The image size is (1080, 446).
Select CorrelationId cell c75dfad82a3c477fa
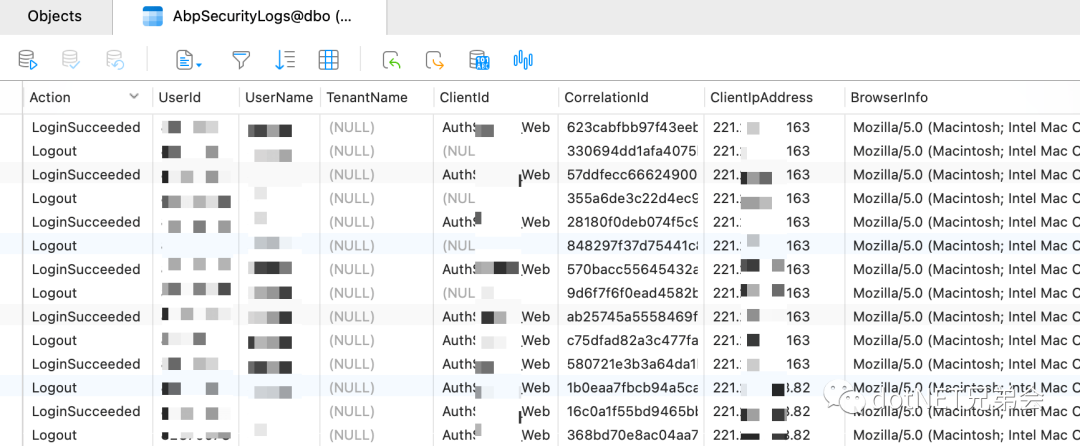click(632, 340)
